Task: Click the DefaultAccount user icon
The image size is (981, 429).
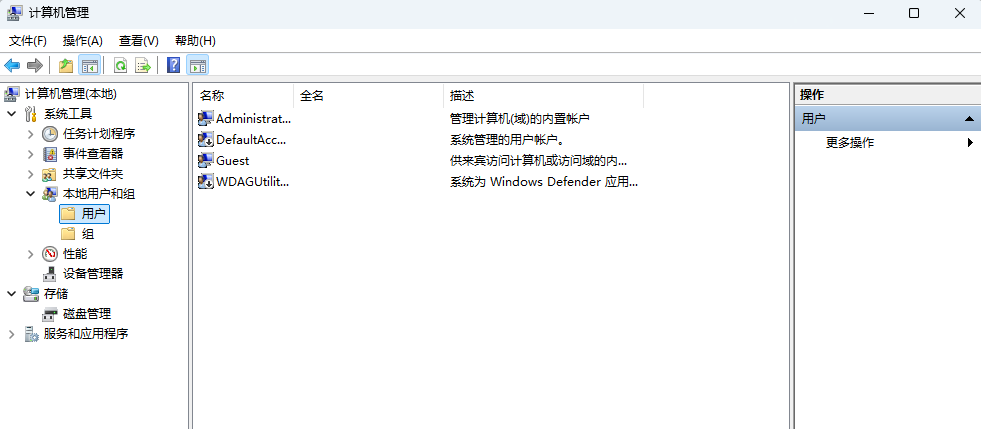Action: tap(205, 139)
